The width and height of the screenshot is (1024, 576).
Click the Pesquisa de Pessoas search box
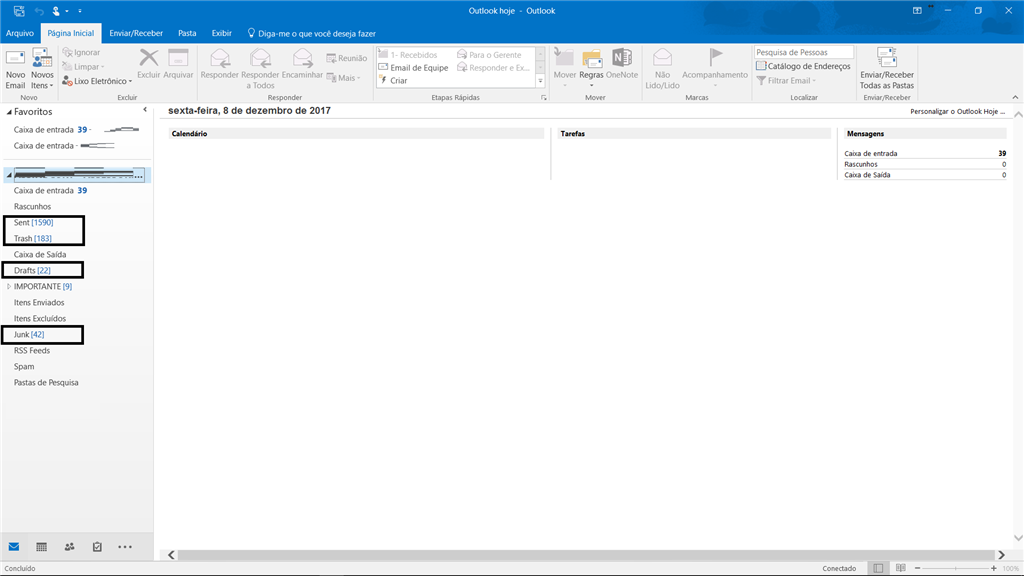click(x=804, y=52)
